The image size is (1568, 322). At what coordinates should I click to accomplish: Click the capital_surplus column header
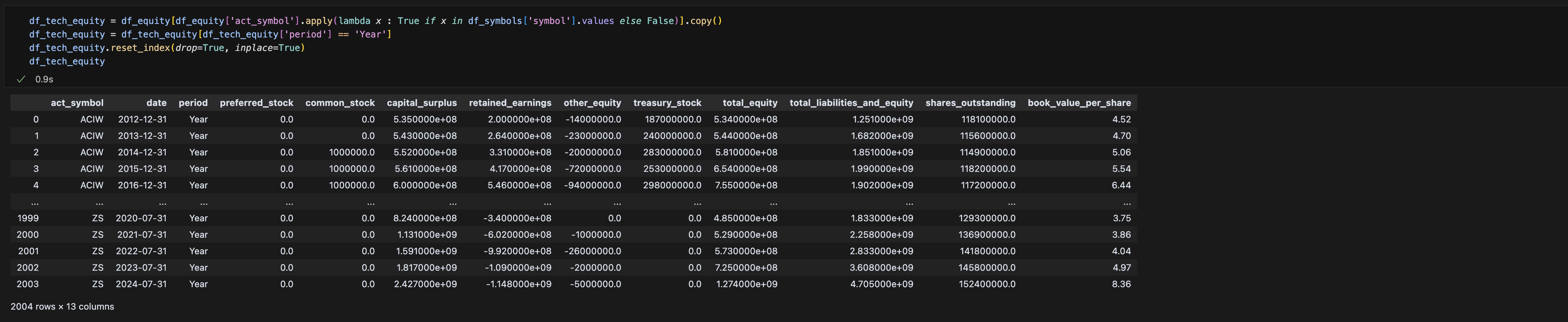(x=422, y=103)
